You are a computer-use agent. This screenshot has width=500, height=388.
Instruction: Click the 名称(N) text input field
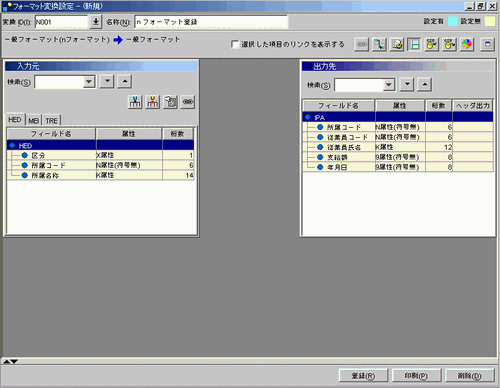pyautogui.click(x=211, y=22)
